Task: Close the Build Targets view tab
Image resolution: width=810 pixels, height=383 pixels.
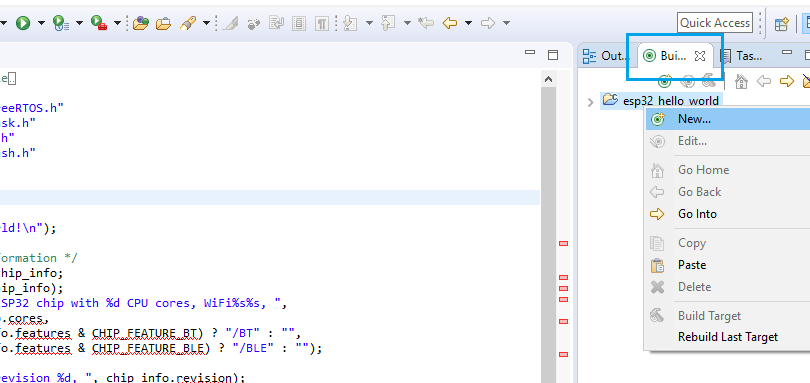Action: (x=699, y=56)
